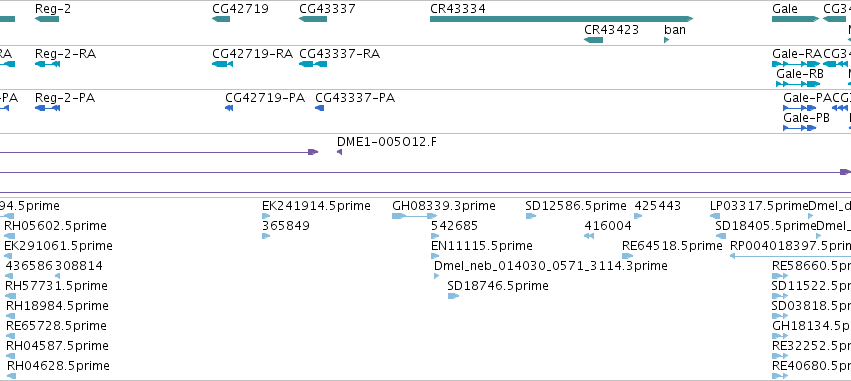Image resolution: width=851 pixels, height=381 pixels.
Task: Click the CG42719-RA transcript label
Action: point(252,54)
